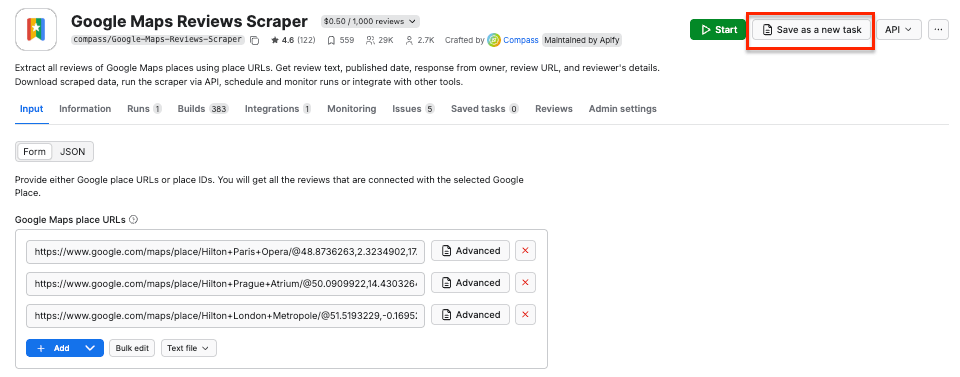Open the Compass author link

(x=521, y=40)
